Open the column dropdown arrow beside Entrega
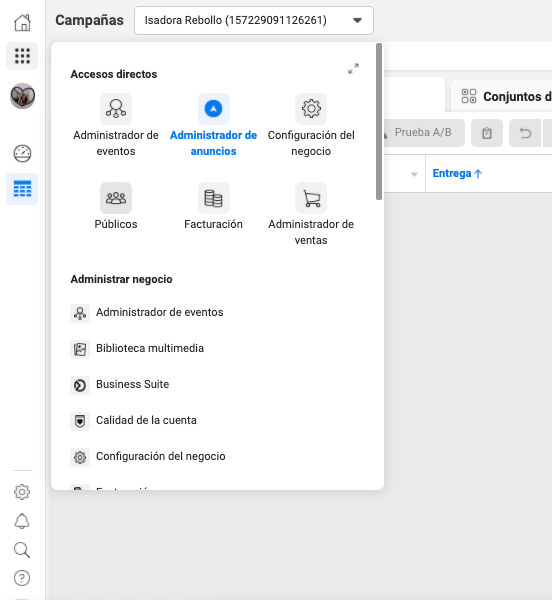The height and width of the screenshot is (600, 552). [x=414, y=174]
